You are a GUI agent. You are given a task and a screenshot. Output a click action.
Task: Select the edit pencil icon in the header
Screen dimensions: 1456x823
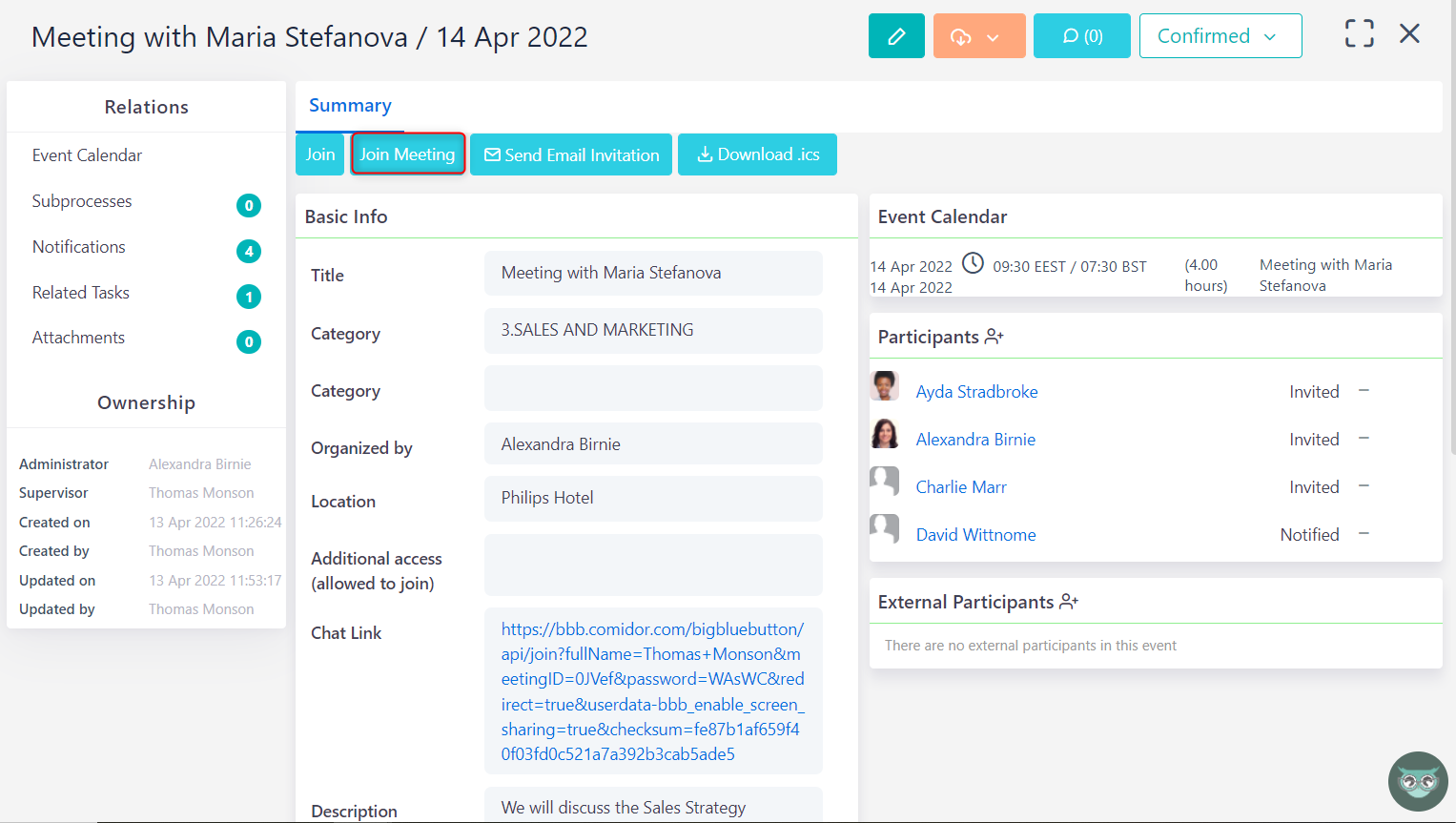pyautogui.click(x=895, y=34)
